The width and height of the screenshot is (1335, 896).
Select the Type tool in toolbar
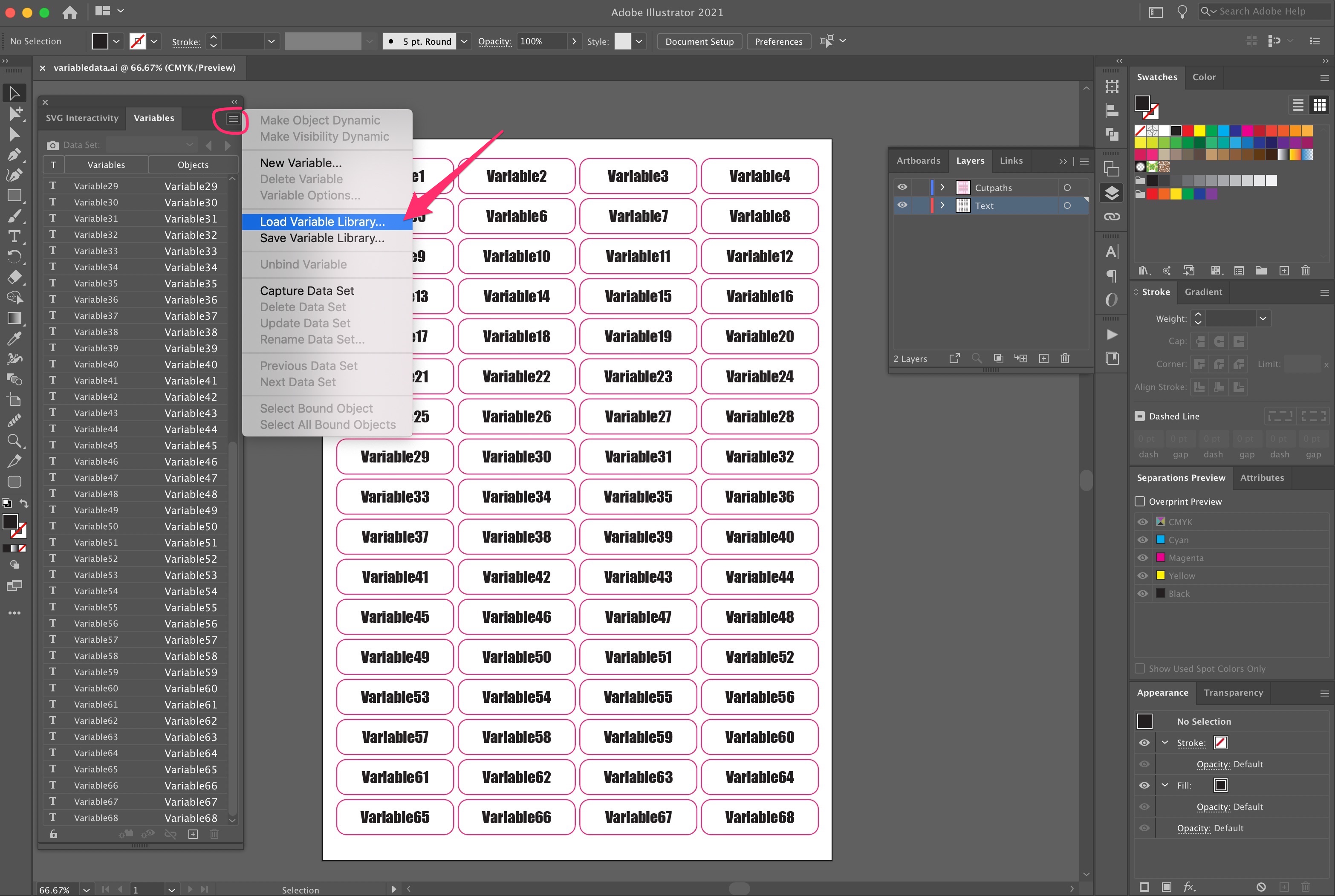click(15, 237)
